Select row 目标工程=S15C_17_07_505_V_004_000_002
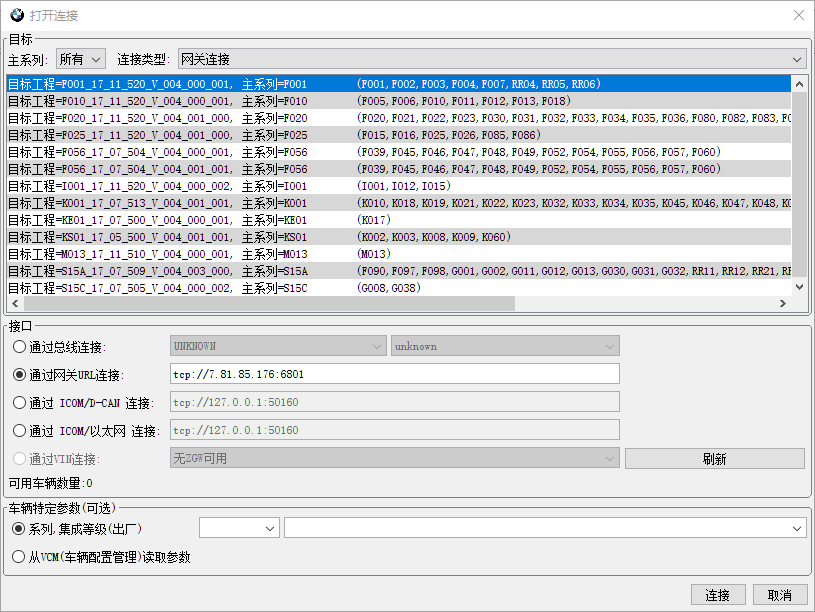 [399, 288]
